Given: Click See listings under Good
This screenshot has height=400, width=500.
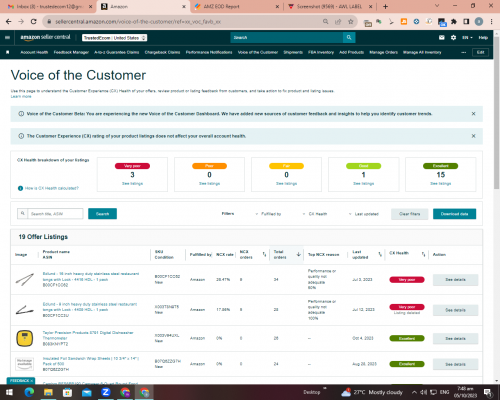Looking at the screenshot, I should pyautogui.click(x=363, y=184).
